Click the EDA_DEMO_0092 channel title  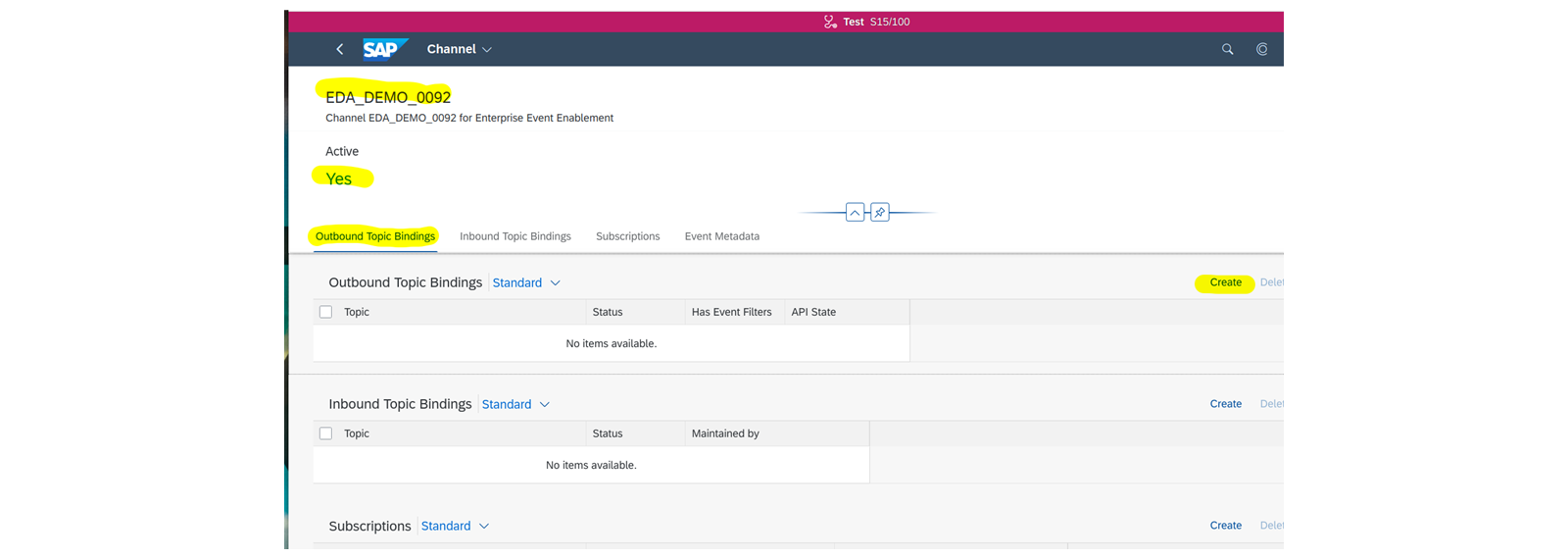coord(388,97)
